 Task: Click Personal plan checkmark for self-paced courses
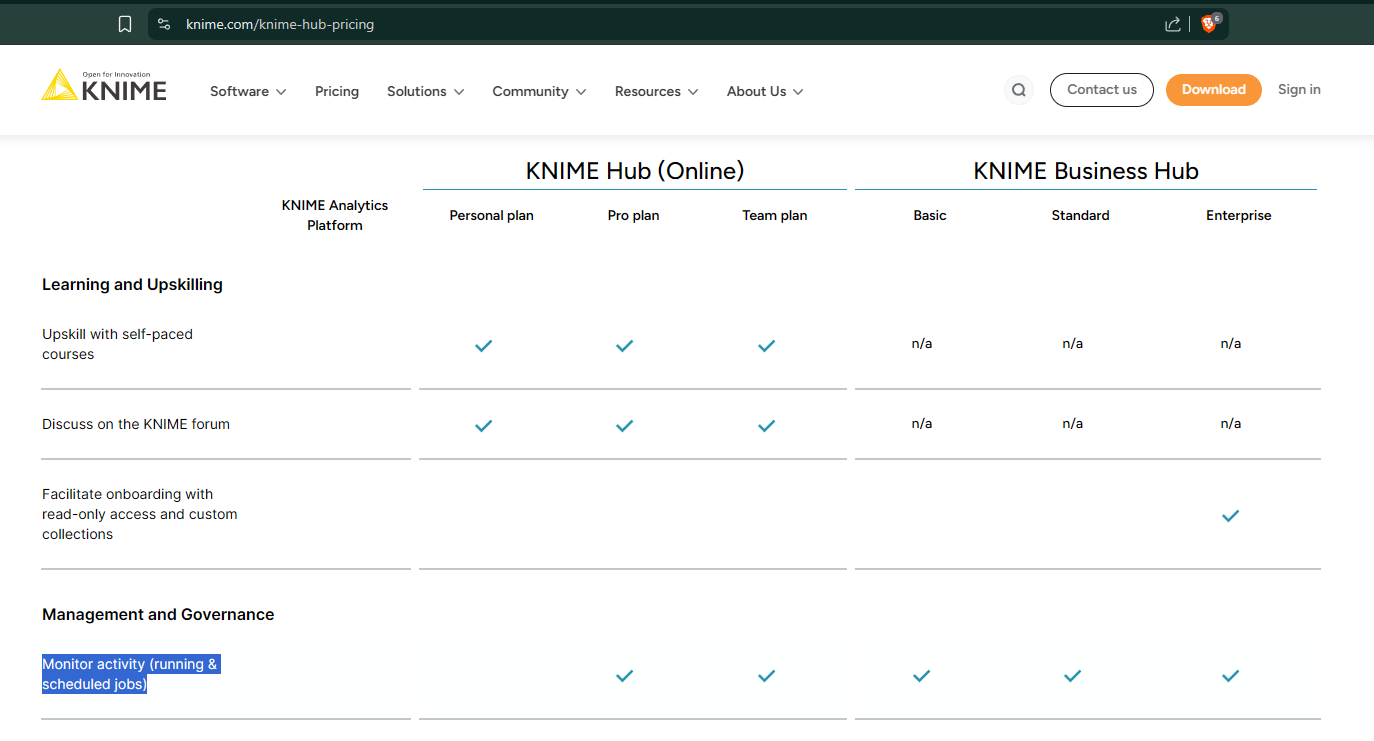pyautogui.click(x=483, y=346)
